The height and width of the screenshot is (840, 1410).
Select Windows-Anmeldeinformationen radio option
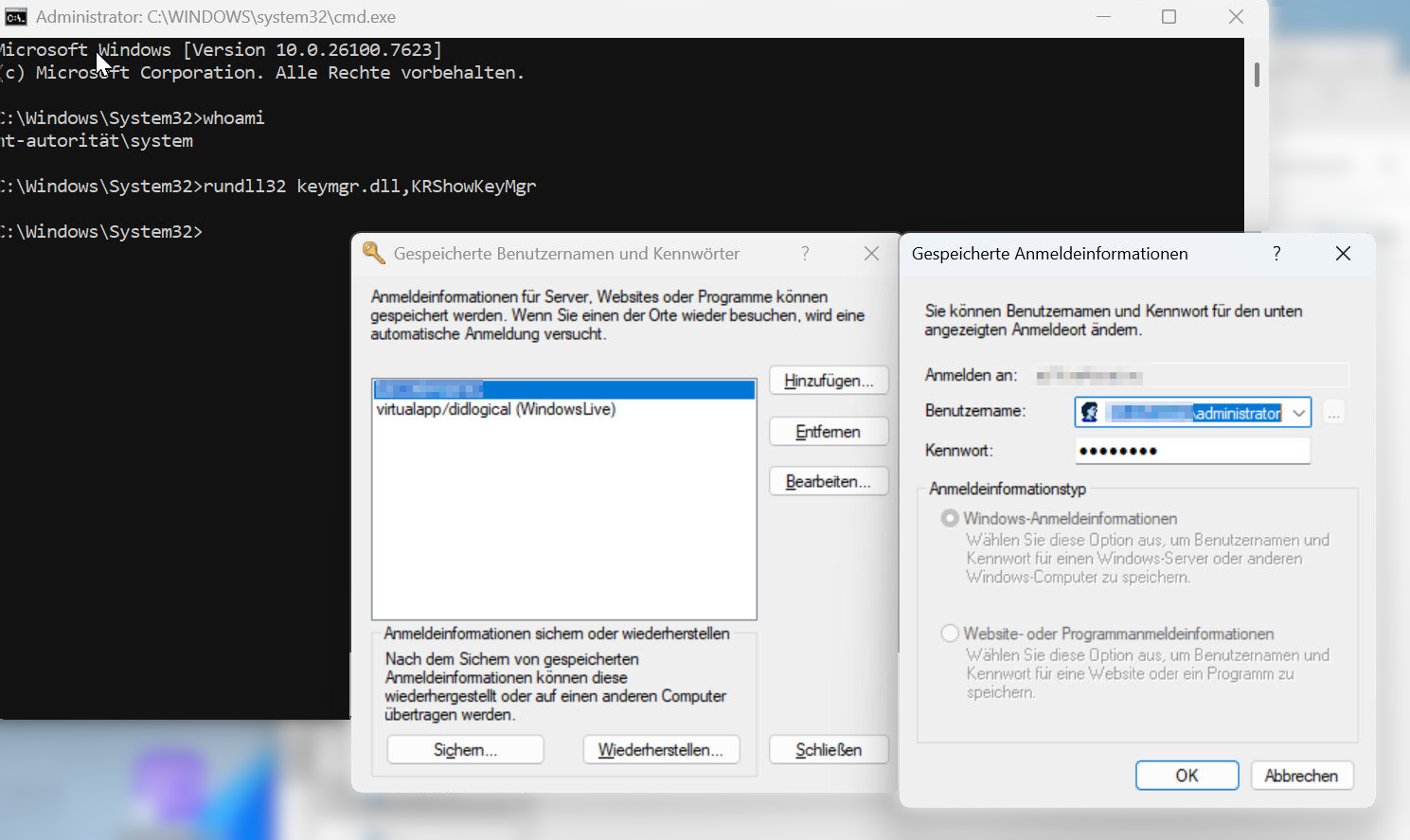pos(950,518)
